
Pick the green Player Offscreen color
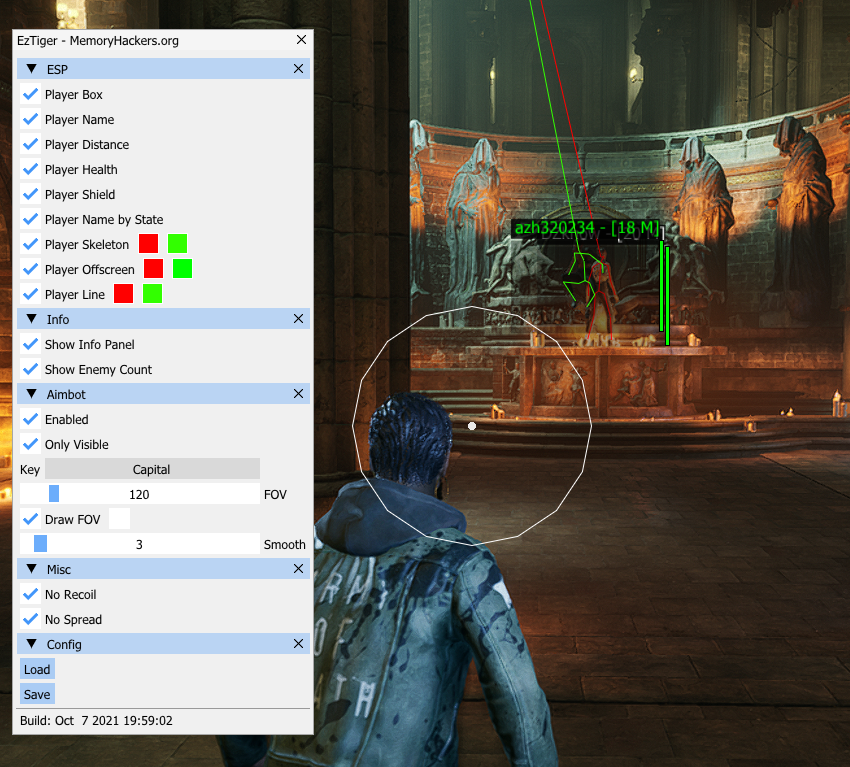tap(183, 268)
